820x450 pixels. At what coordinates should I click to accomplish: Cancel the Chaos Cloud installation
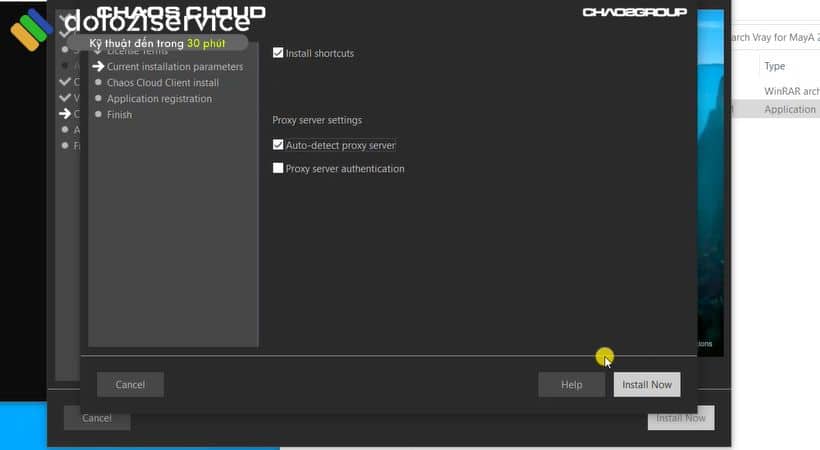(x=130, y=385)
